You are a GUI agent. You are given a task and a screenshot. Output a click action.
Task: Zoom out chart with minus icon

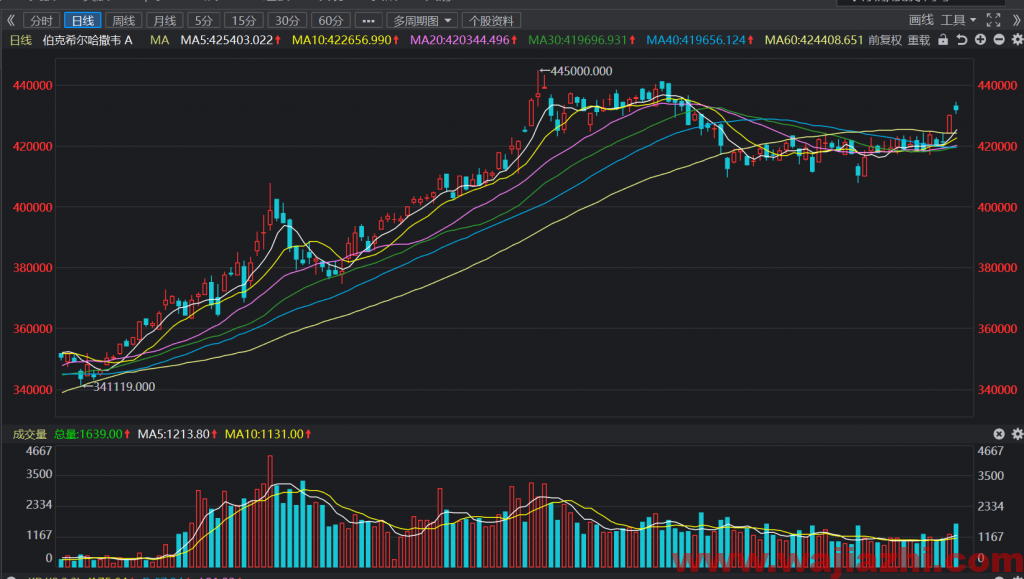pyautogui.click(x=999, y=40)
